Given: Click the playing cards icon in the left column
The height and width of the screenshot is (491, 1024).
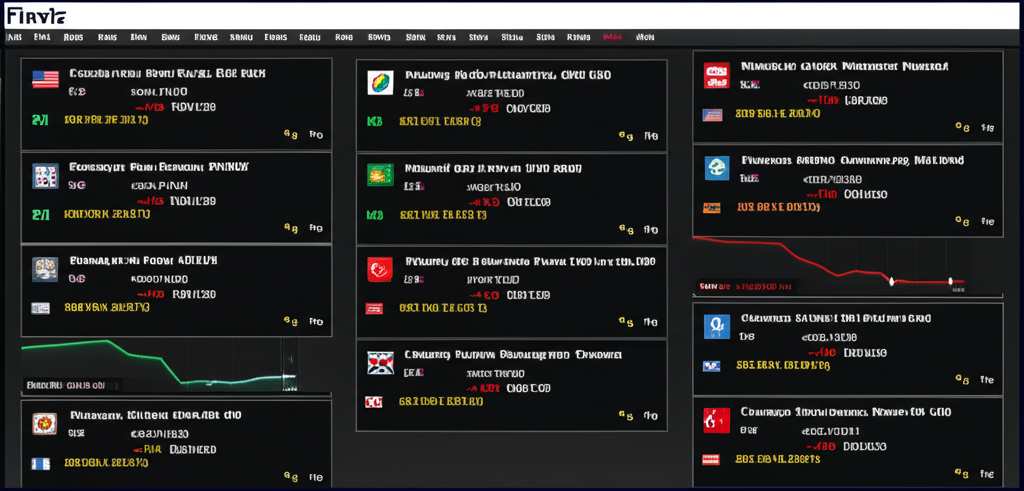Looking at the screenshot, I should click(x=45, y=176).
